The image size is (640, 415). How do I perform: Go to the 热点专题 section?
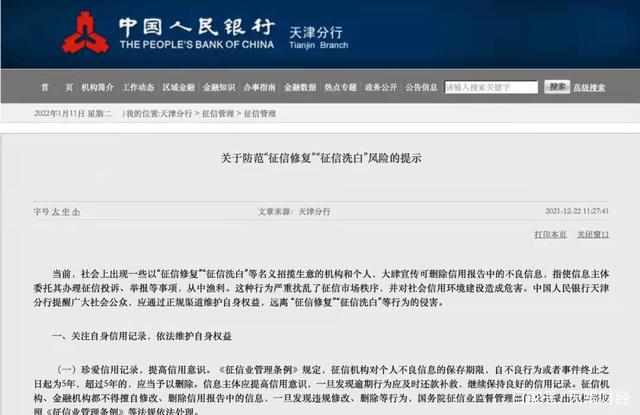[x=340, y=87]
